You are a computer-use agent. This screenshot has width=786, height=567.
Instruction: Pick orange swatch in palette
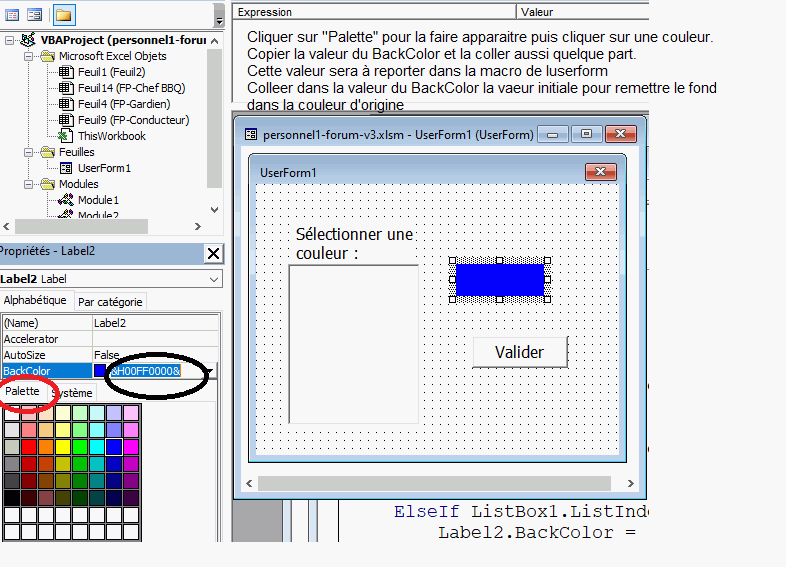(x=46, y=447)
